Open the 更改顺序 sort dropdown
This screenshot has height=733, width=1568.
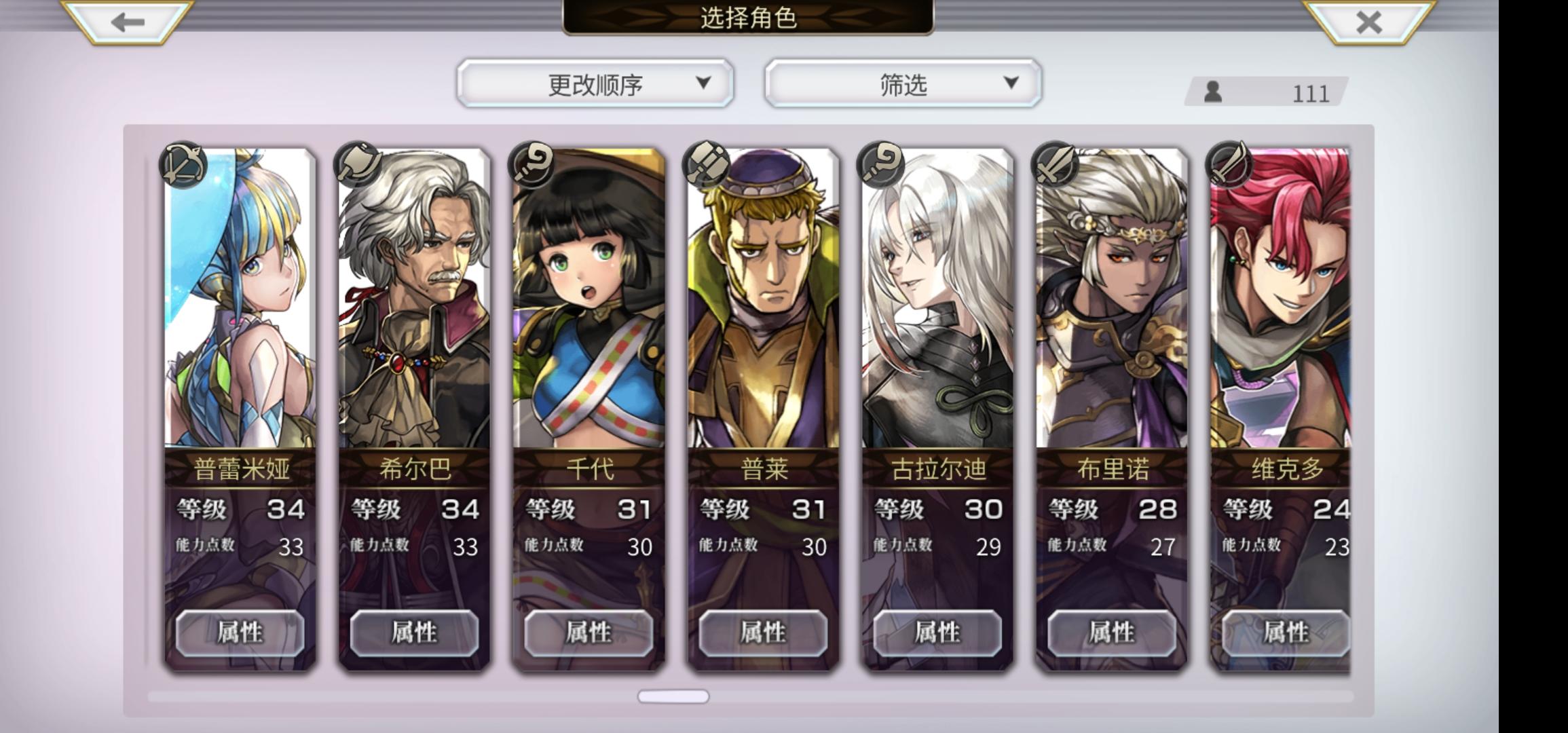(595, 83)
